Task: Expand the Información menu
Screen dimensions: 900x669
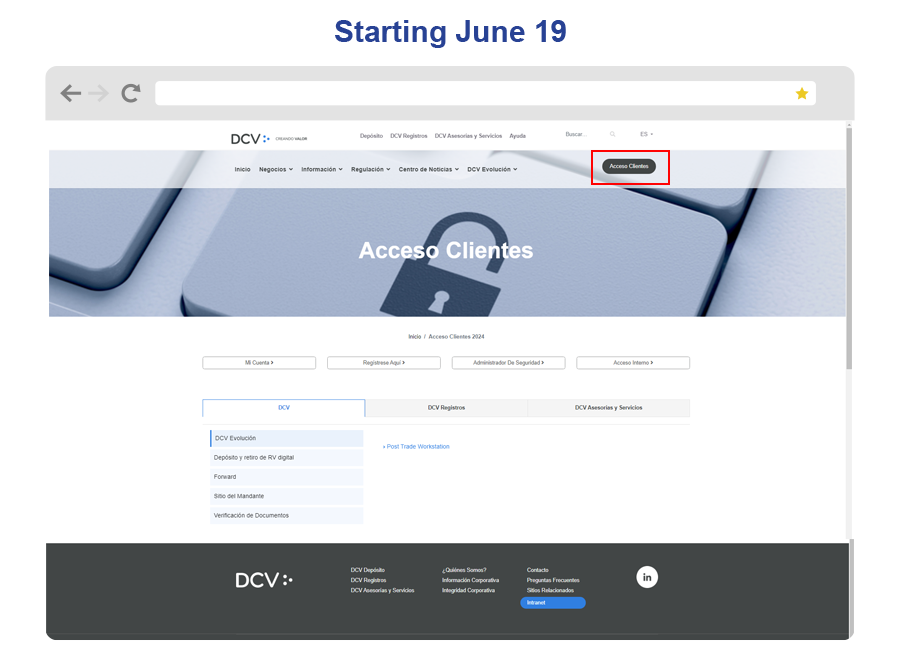Action: tap(321, 169)
